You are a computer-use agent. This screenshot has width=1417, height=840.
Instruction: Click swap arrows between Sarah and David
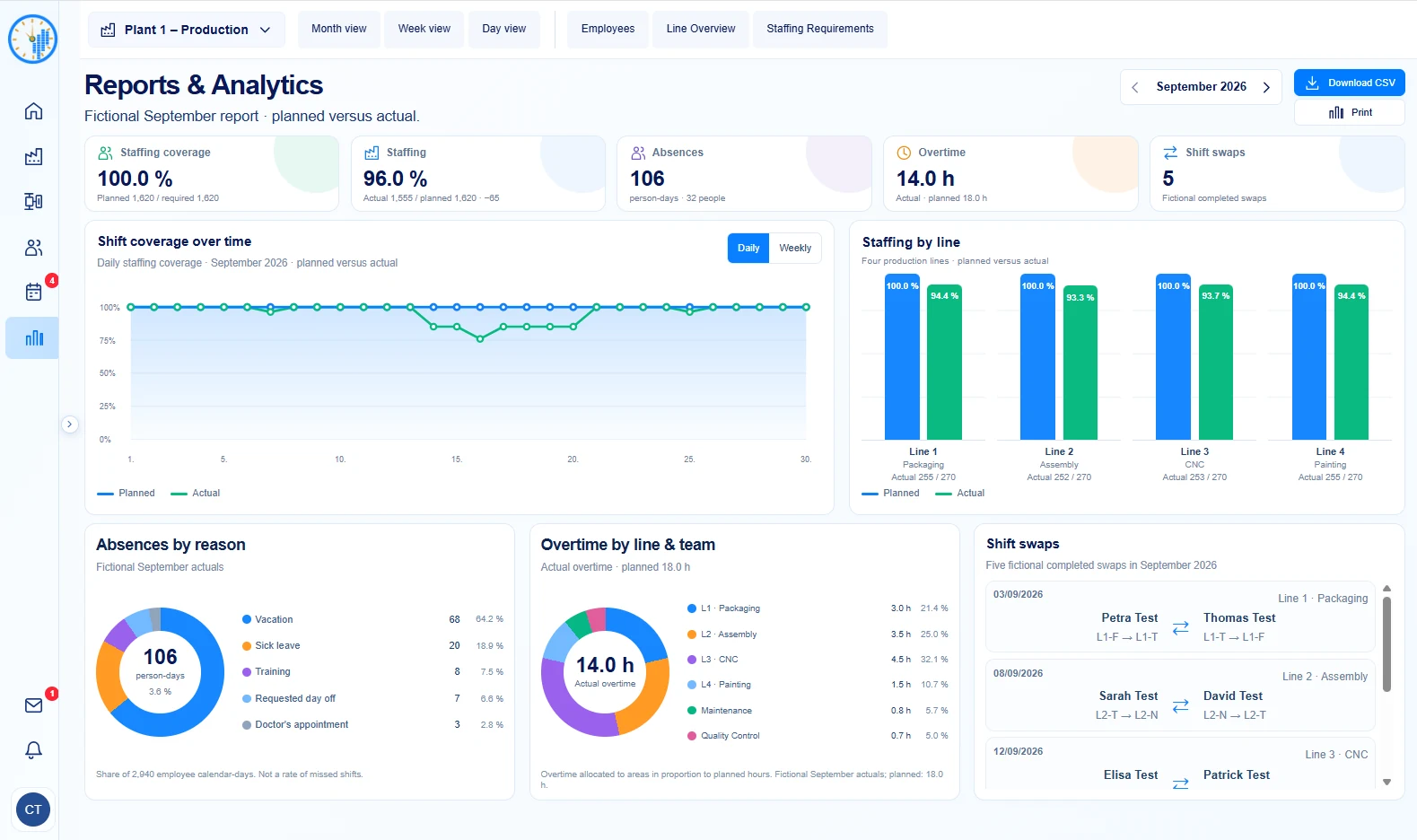tap(1181, 705)
